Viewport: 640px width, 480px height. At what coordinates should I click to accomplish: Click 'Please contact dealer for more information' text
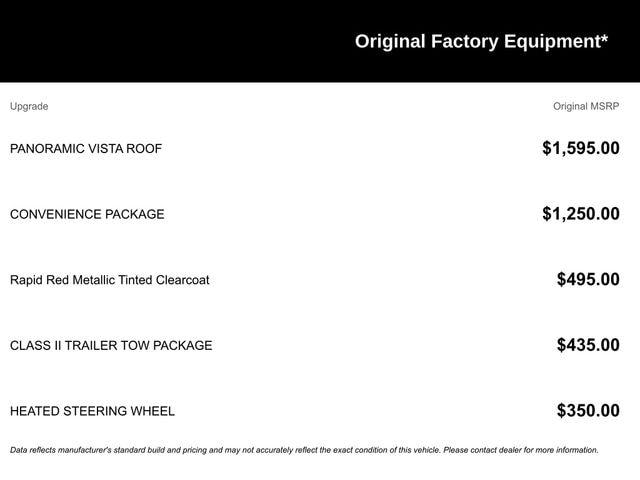coord(520,450)
